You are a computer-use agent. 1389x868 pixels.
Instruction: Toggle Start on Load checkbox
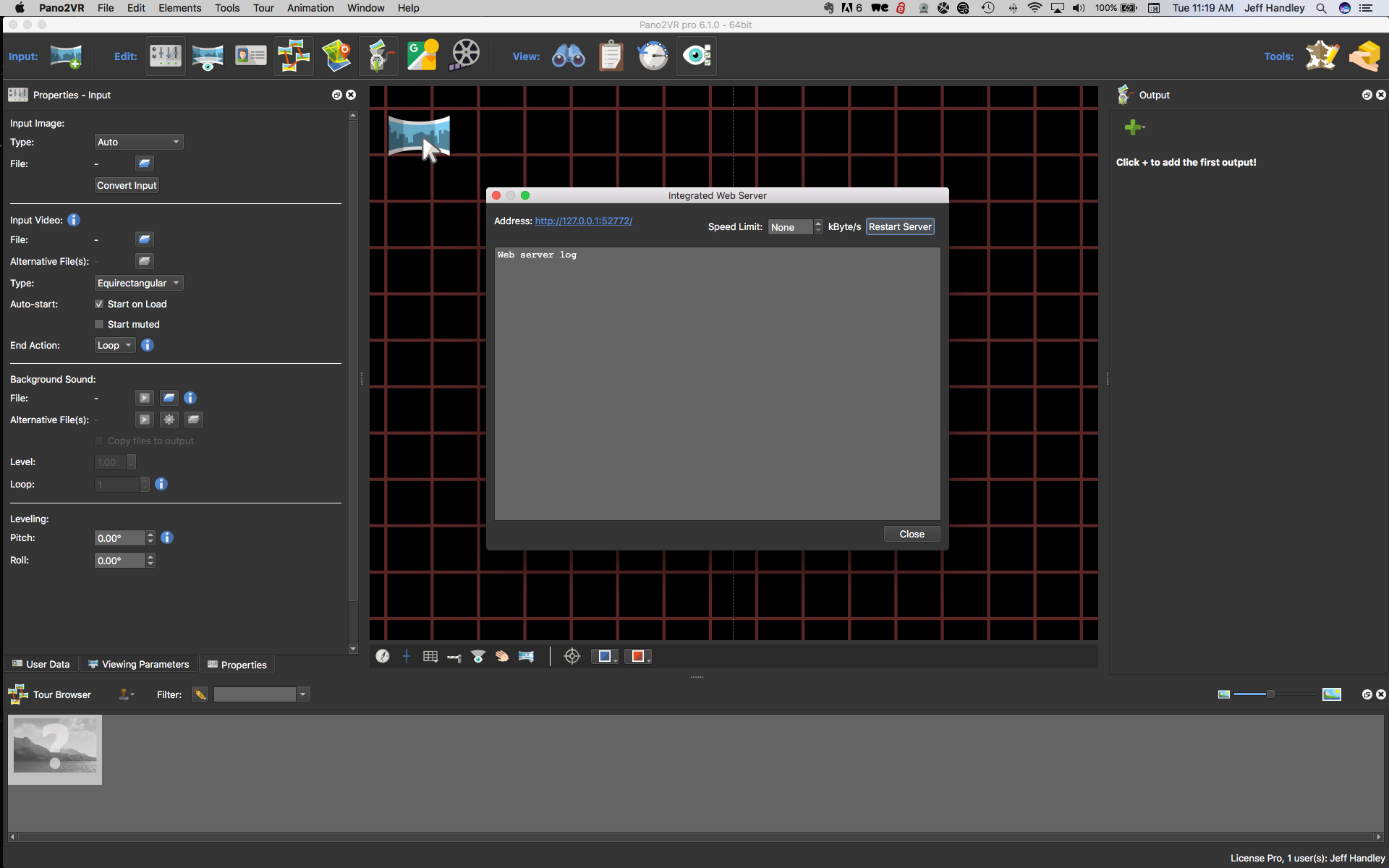pyautogui.click(x=97, y=303)
